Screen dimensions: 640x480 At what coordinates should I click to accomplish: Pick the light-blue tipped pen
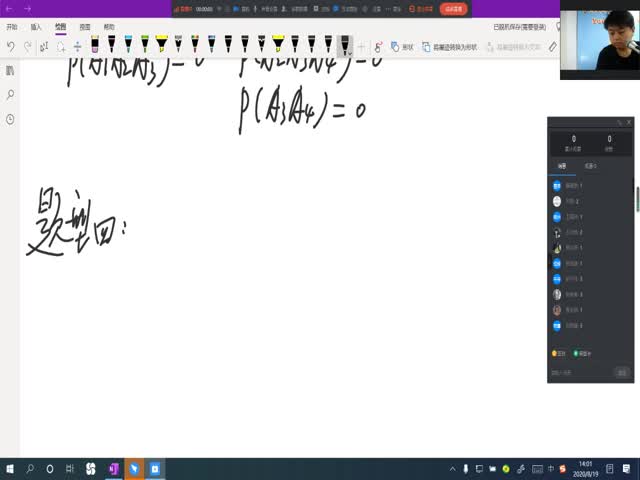pyautogui.click(x=128, y=44)
